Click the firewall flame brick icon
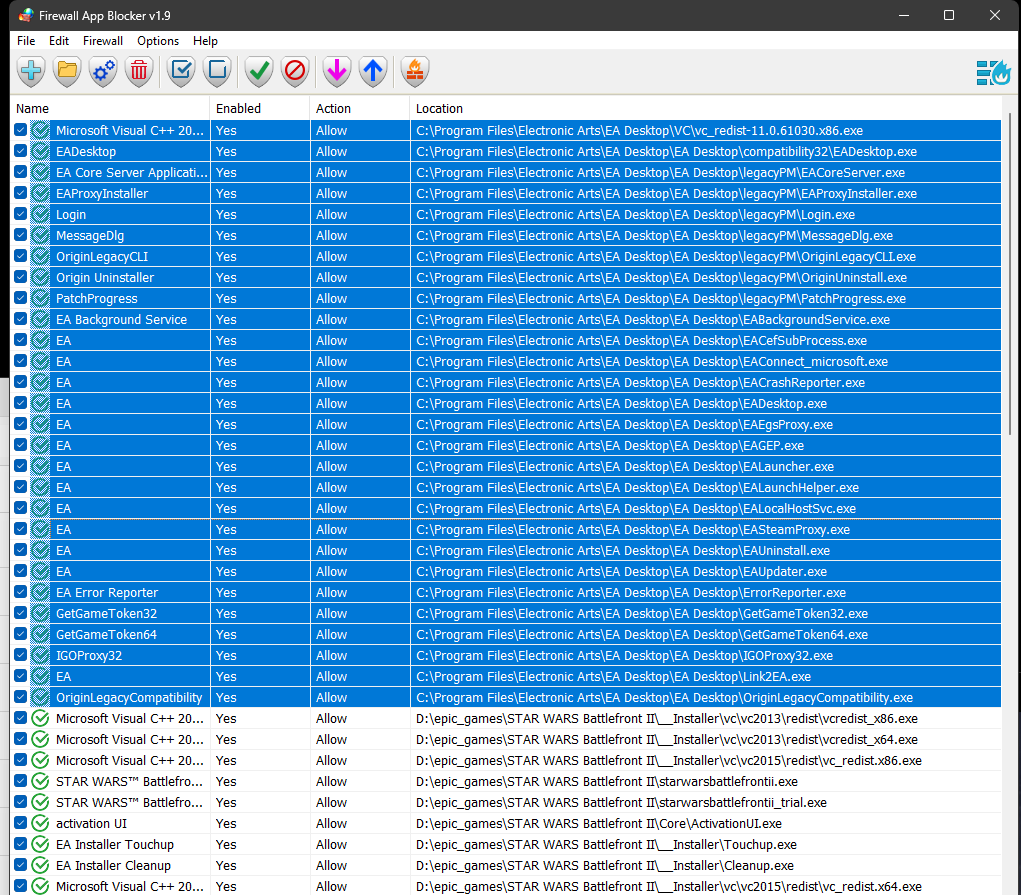The height and width of the screenshot is (895, 1021). point(415,71)
